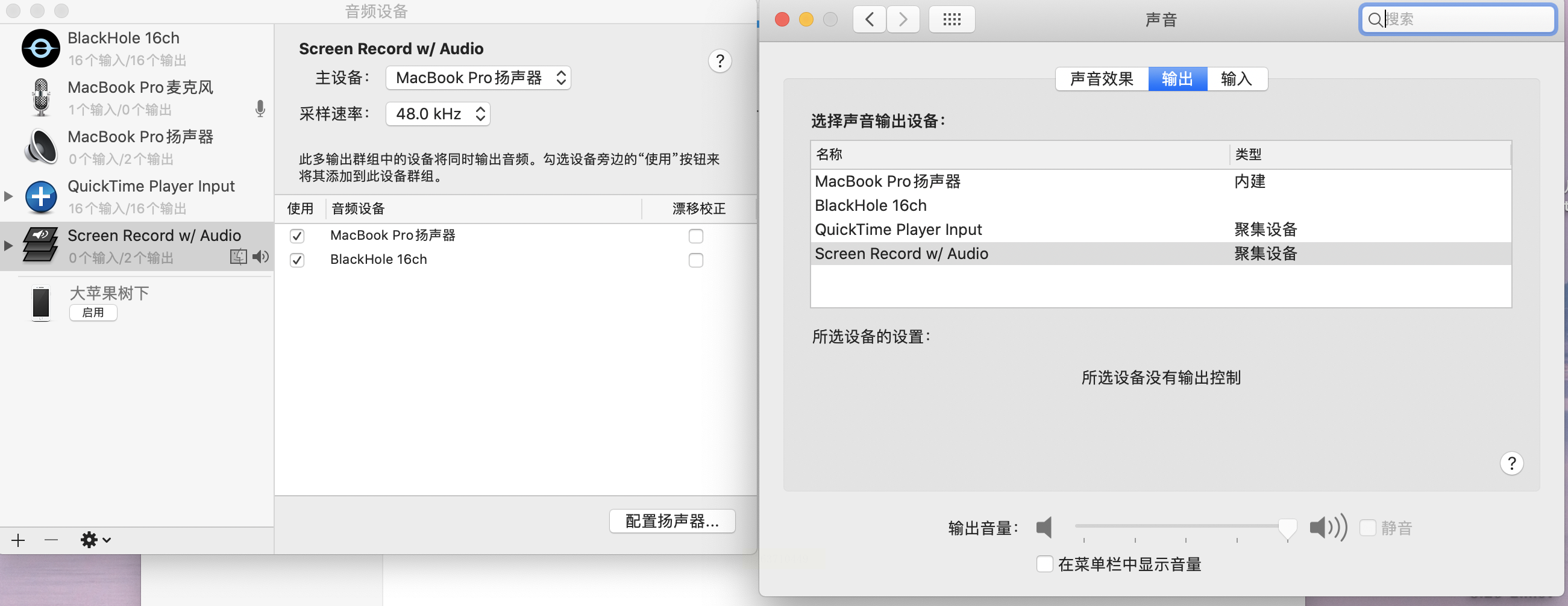Remove selected audio device with minus
1568x606 pixels.
click(51, 540)
